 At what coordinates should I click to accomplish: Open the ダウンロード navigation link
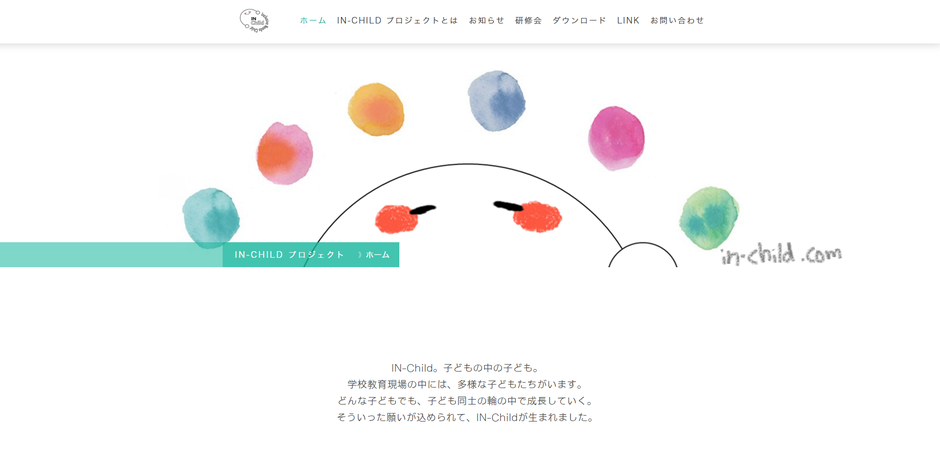579,20
